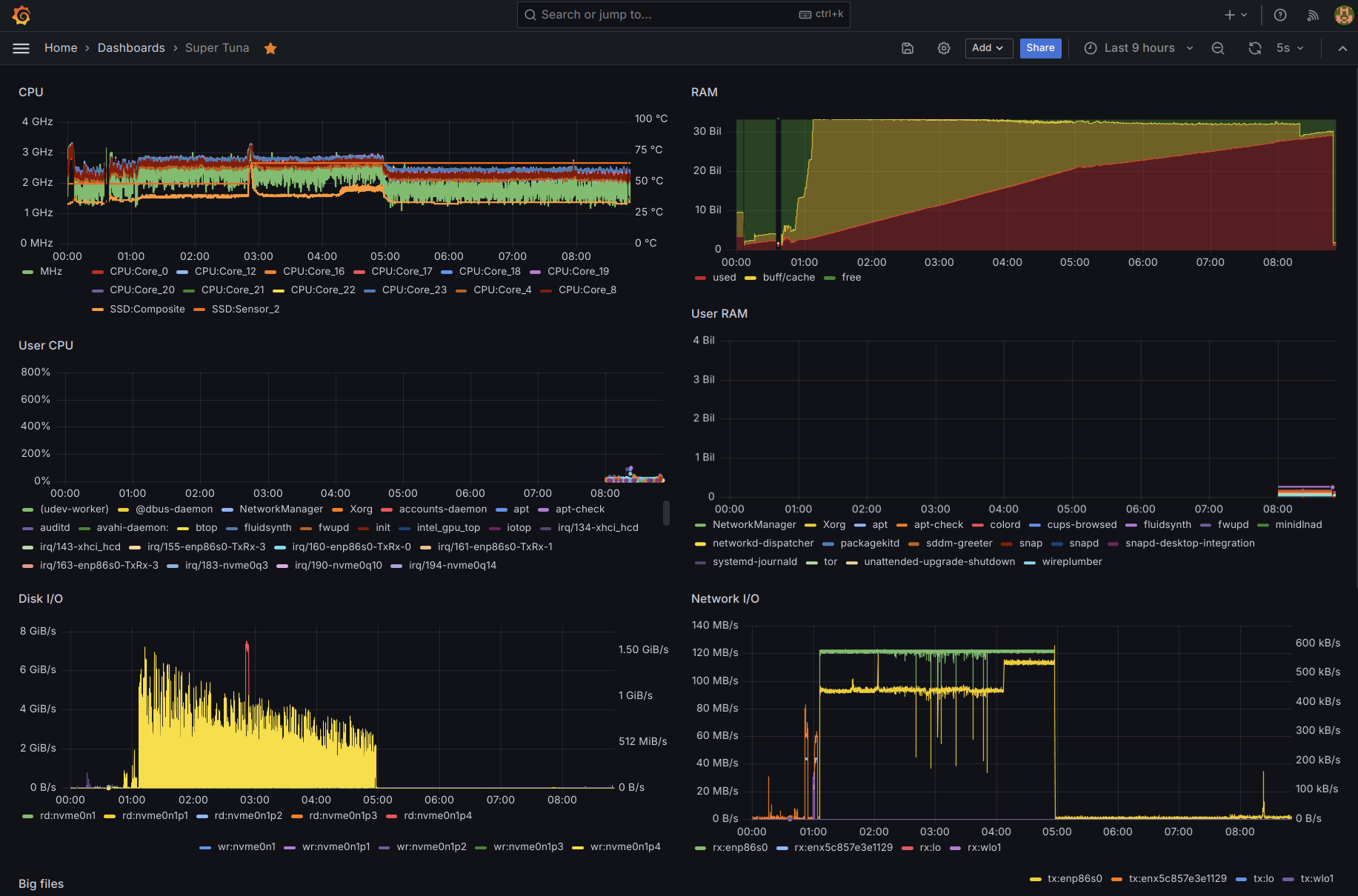Image resolution: width=1358 pixels, height=896 pixels.
Task: Zoom out the time range
Action: click(1218, 48)
